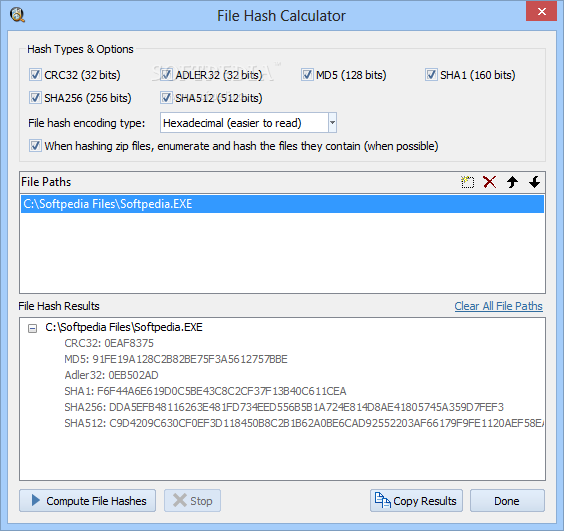Add a new file path entry

[x=467, y=182]
